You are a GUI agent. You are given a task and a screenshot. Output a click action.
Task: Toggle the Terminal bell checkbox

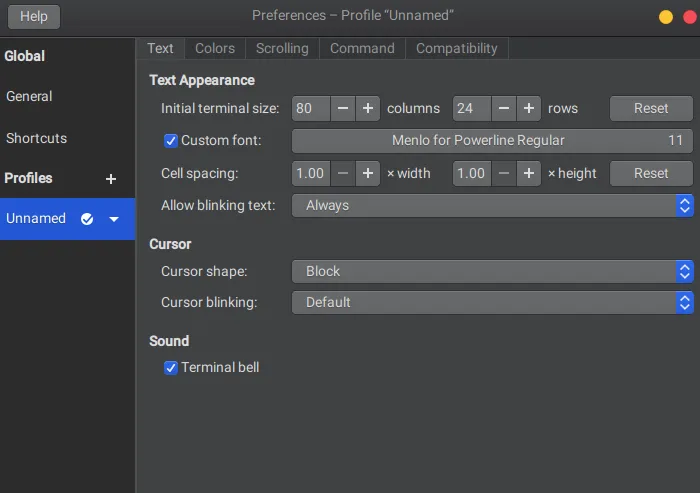(171, 368)
